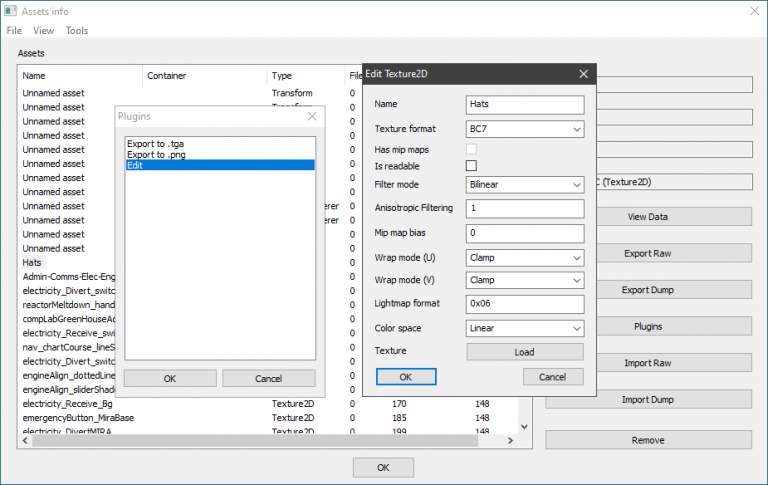
Task: Click the Anisotropic Filtering field
Action: click(524, 209)
